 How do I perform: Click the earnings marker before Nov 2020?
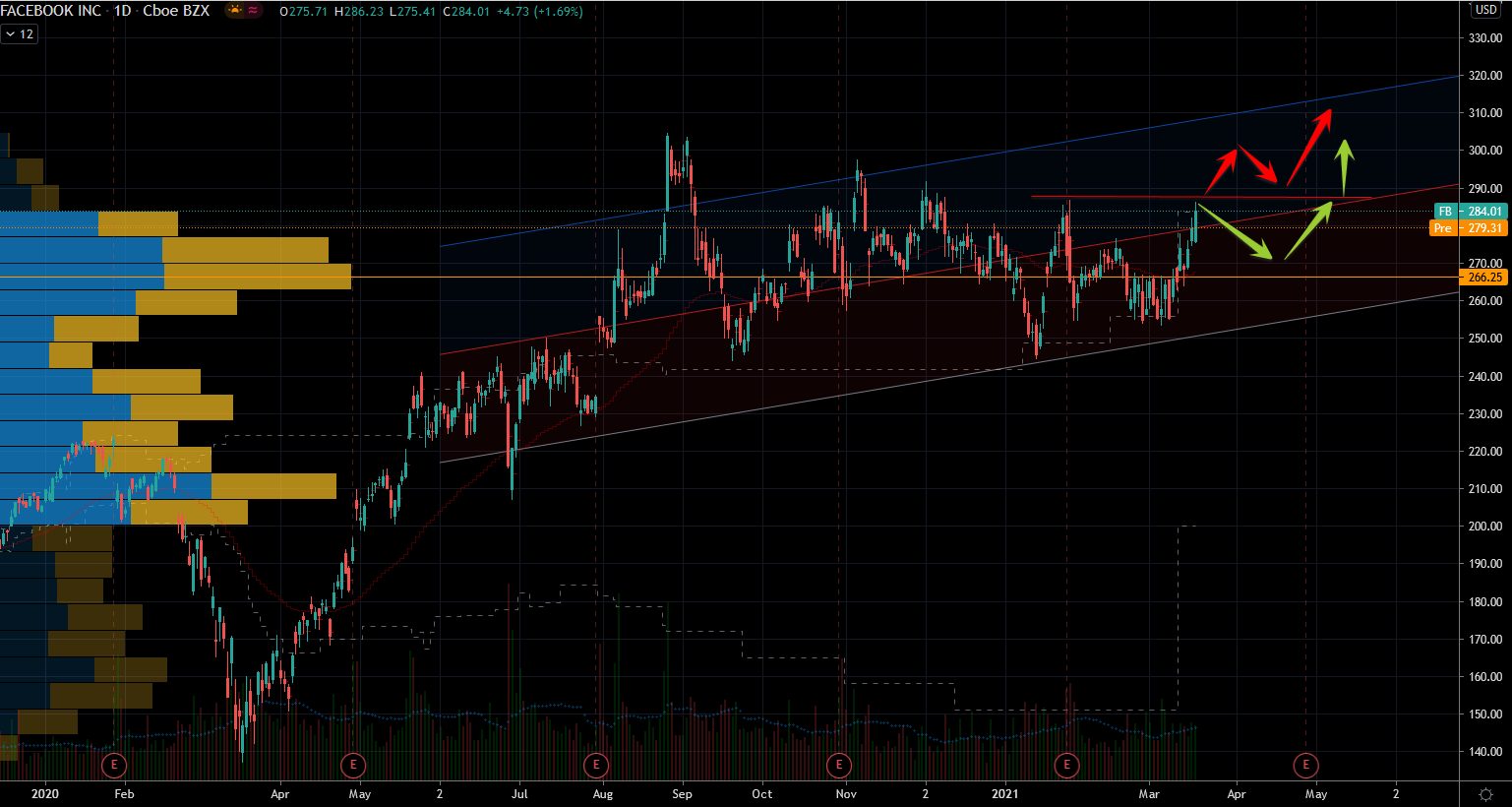point(838,765)
